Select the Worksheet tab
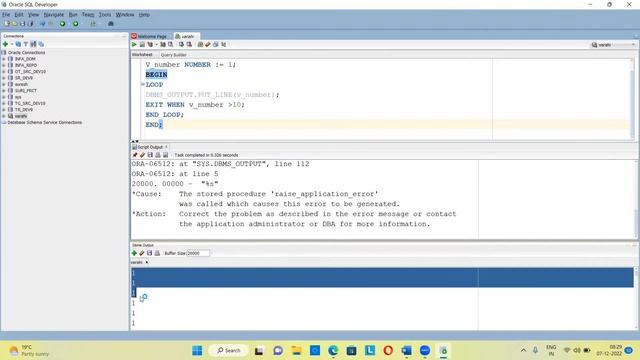This screenshot has height=360, width=640. [142, 55]
